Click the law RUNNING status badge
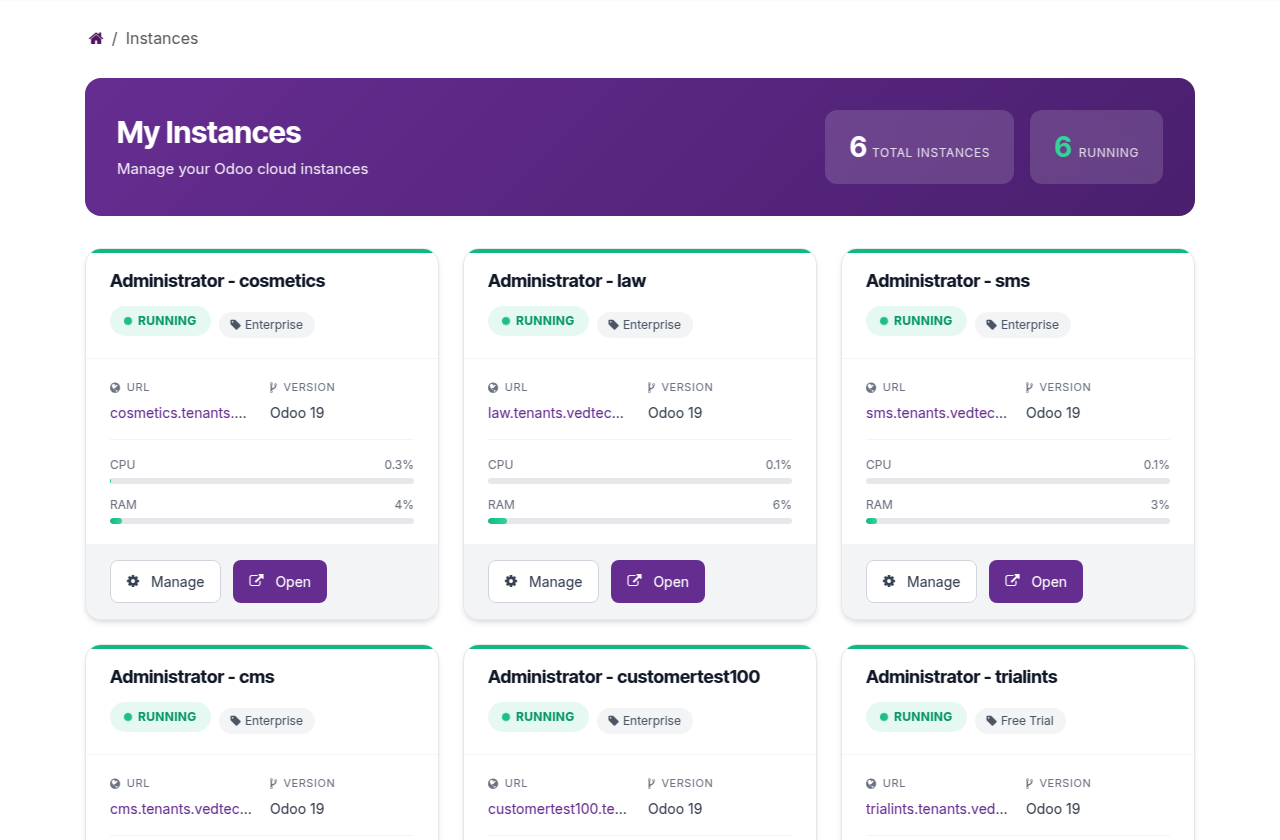1280x840 pixels. tap(538, 321)
